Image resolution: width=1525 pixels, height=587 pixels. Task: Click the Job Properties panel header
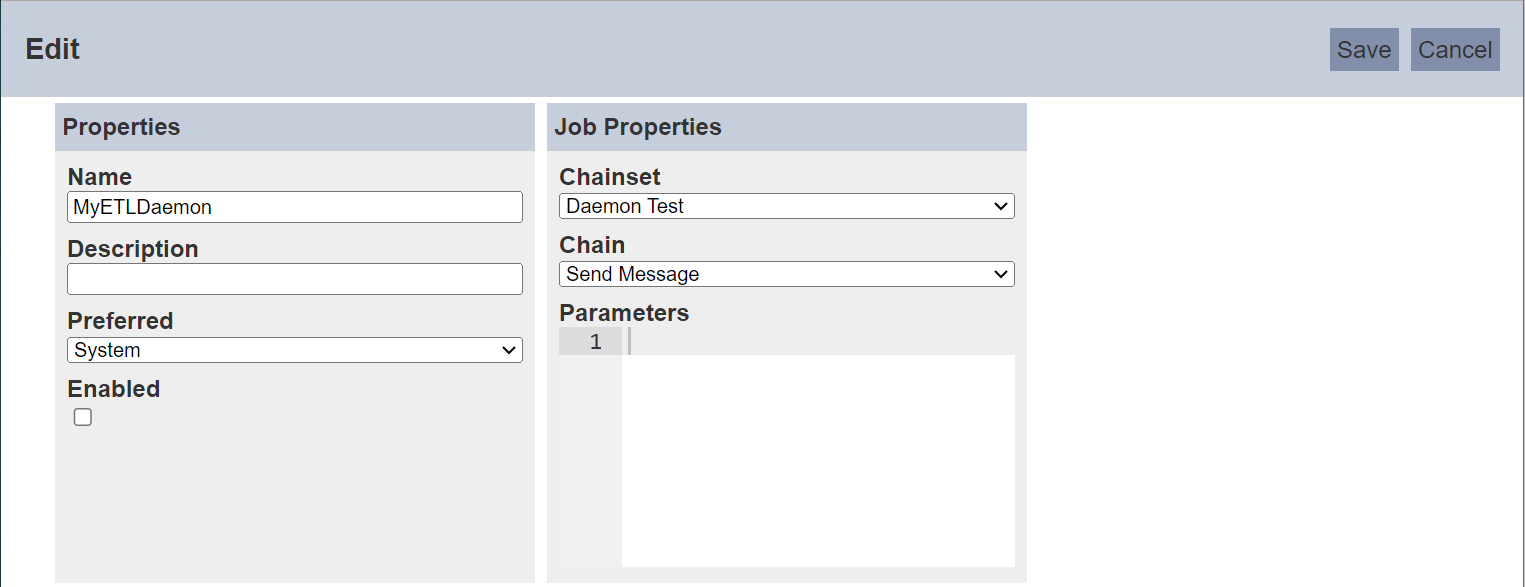pos(787,127)
